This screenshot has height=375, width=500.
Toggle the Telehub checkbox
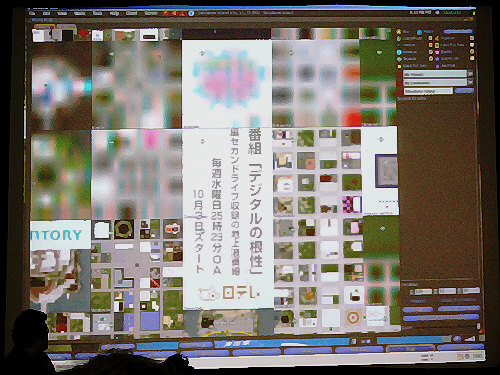point(472,38)
